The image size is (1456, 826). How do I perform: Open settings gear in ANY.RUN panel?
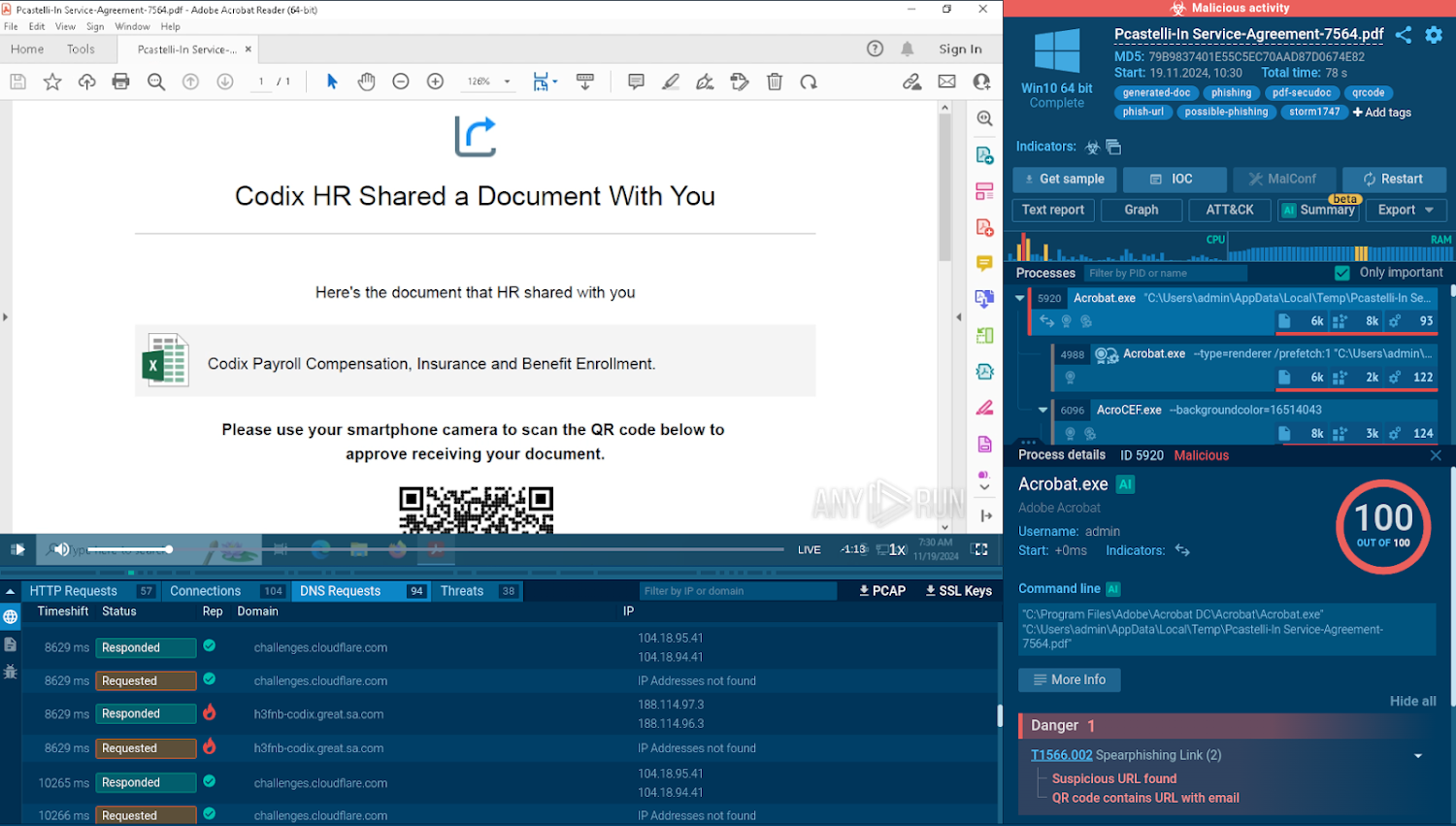[1434, 35]
